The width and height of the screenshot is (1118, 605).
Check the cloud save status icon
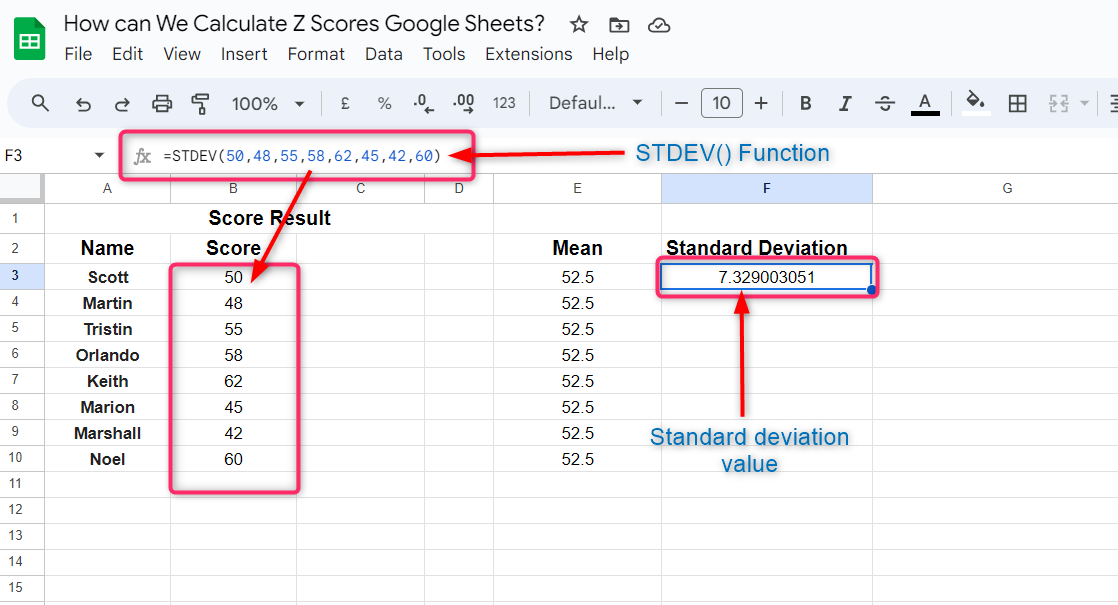click(x=659, y=26)
